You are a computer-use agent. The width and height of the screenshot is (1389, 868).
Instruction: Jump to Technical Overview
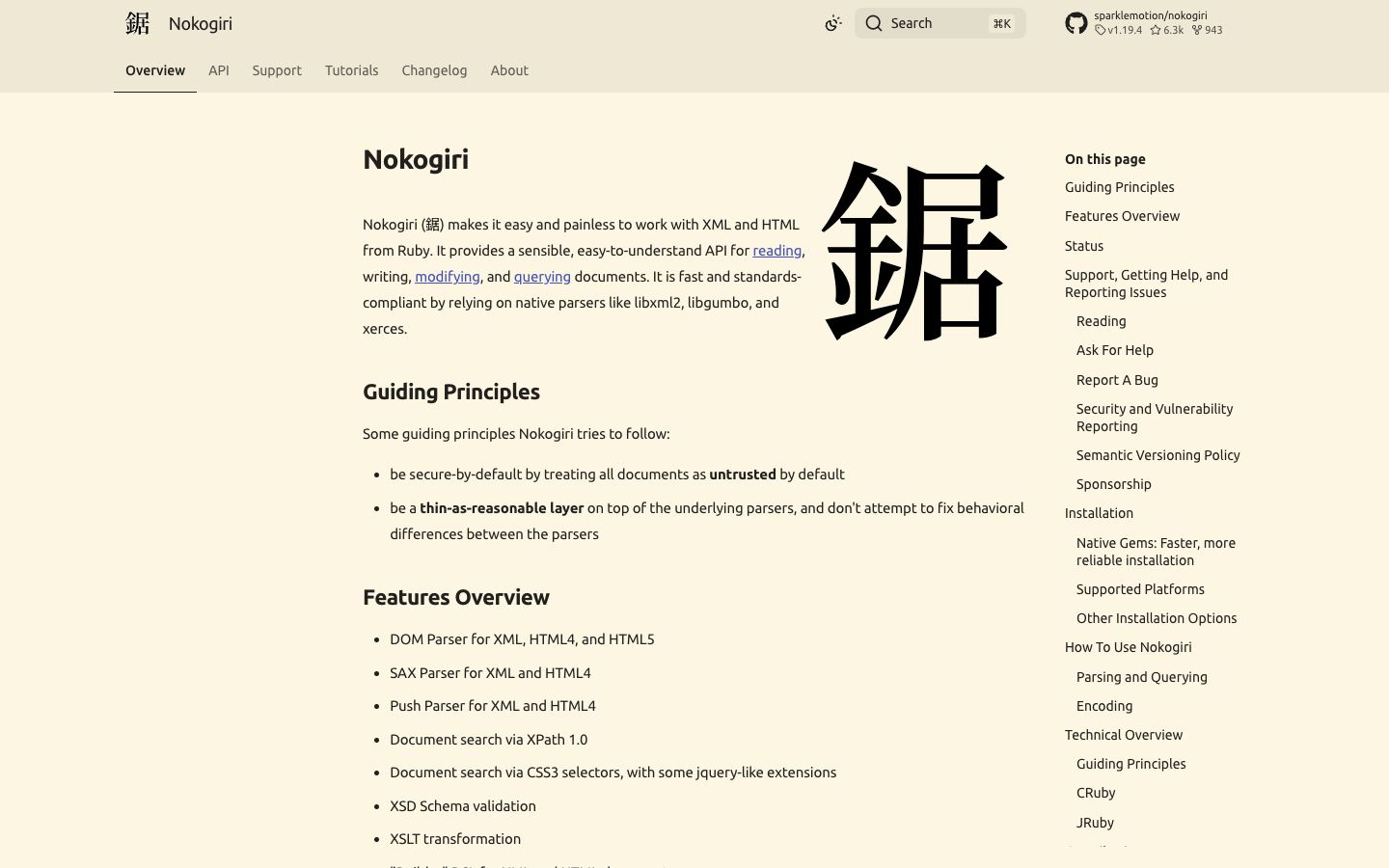click(x=1124, y=735)
